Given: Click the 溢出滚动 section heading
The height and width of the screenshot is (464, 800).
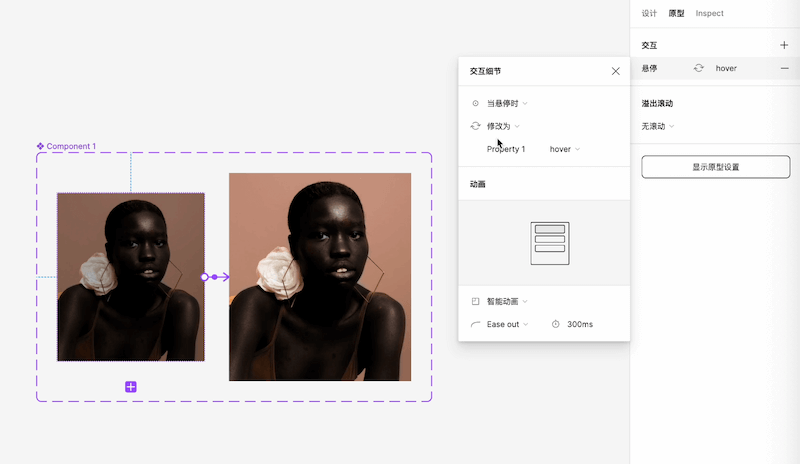Looking at the screenshot, I should click(657, 104).
